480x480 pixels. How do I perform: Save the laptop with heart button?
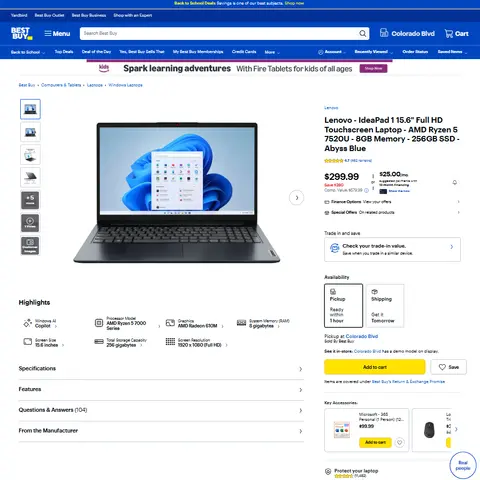point(448,367)
